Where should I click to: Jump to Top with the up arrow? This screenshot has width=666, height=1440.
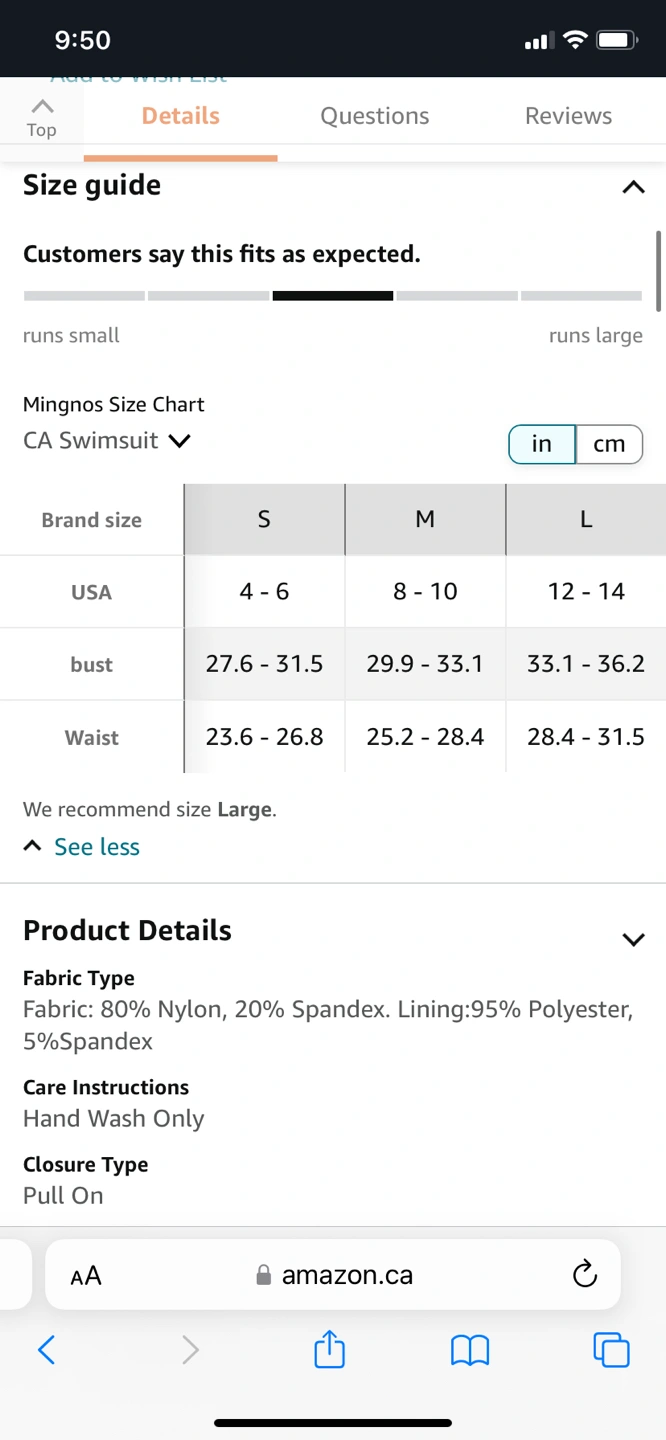[x=42, y=117]
